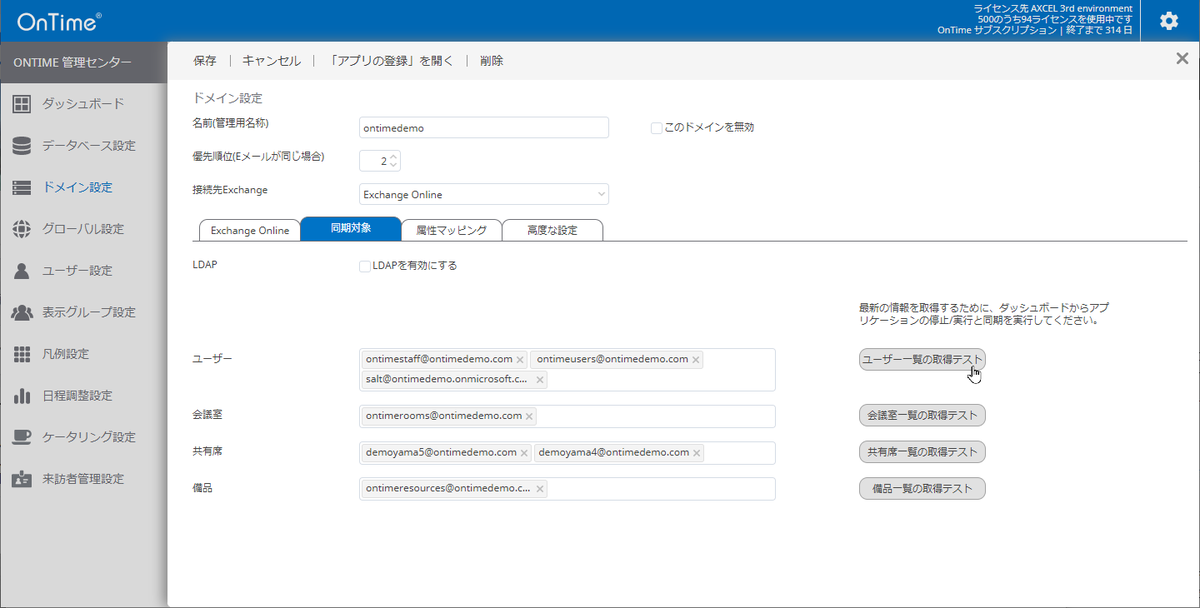Switch to Exchange Online tab
This screenshot has width=1200, height=608.
point(250,230)
